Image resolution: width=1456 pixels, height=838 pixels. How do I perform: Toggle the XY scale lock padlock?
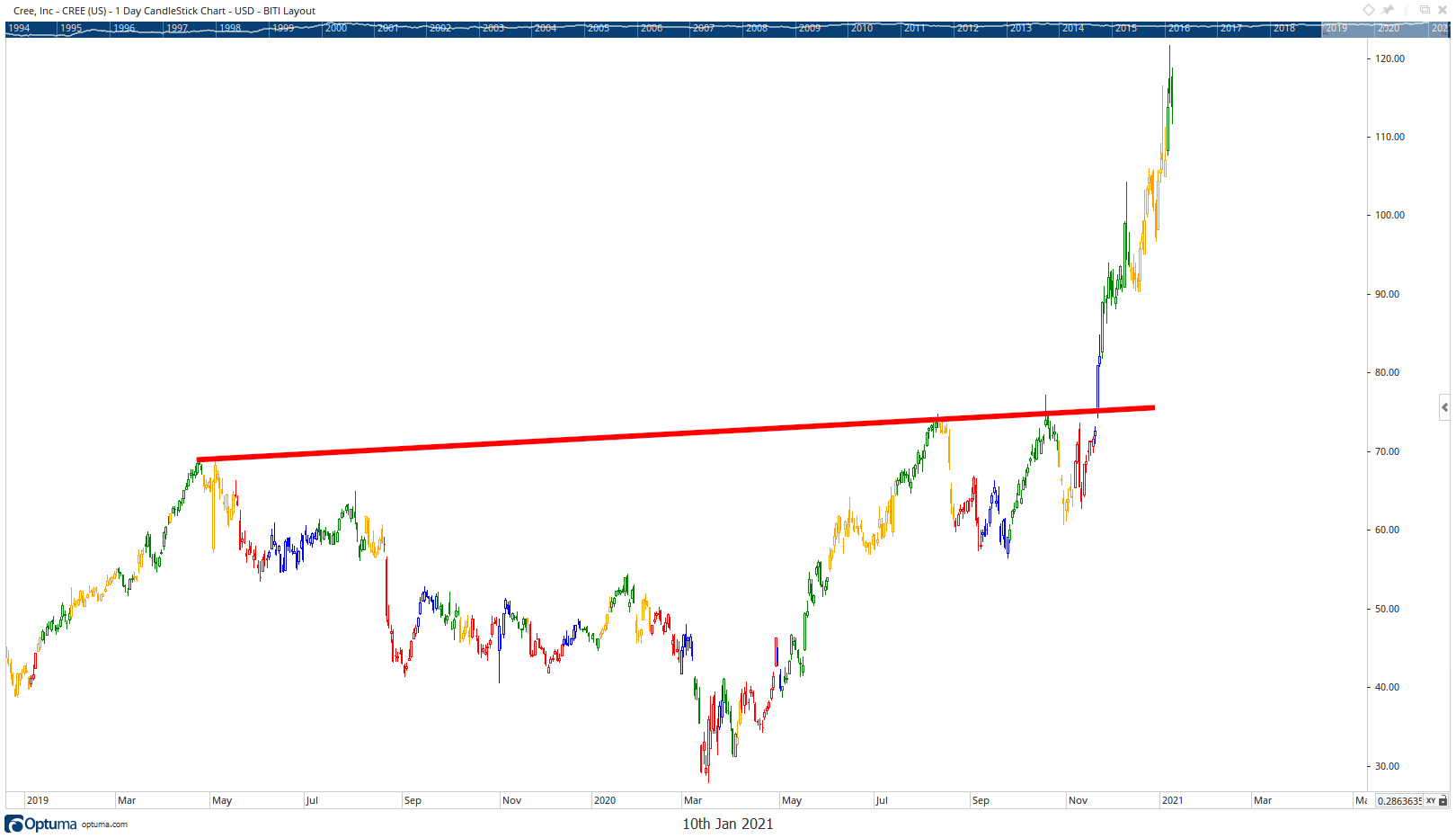[1443, 800]
